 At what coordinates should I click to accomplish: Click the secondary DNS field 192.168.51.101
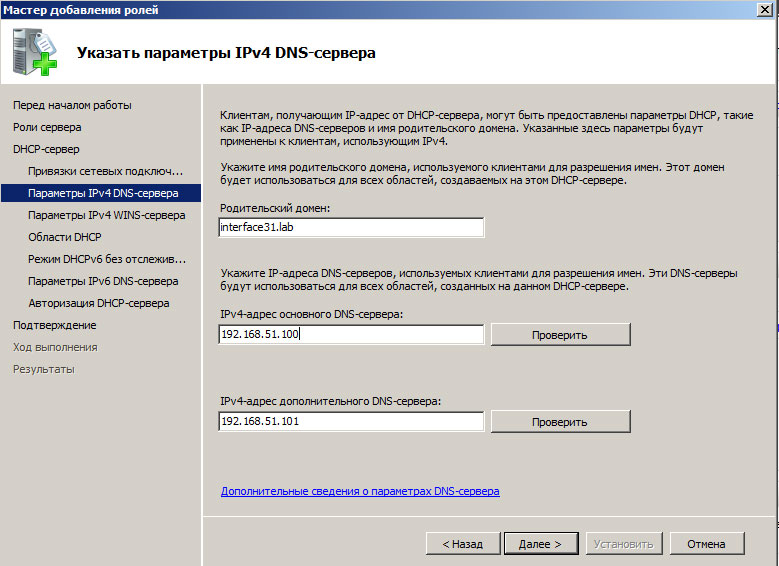(x=351, y=421)
